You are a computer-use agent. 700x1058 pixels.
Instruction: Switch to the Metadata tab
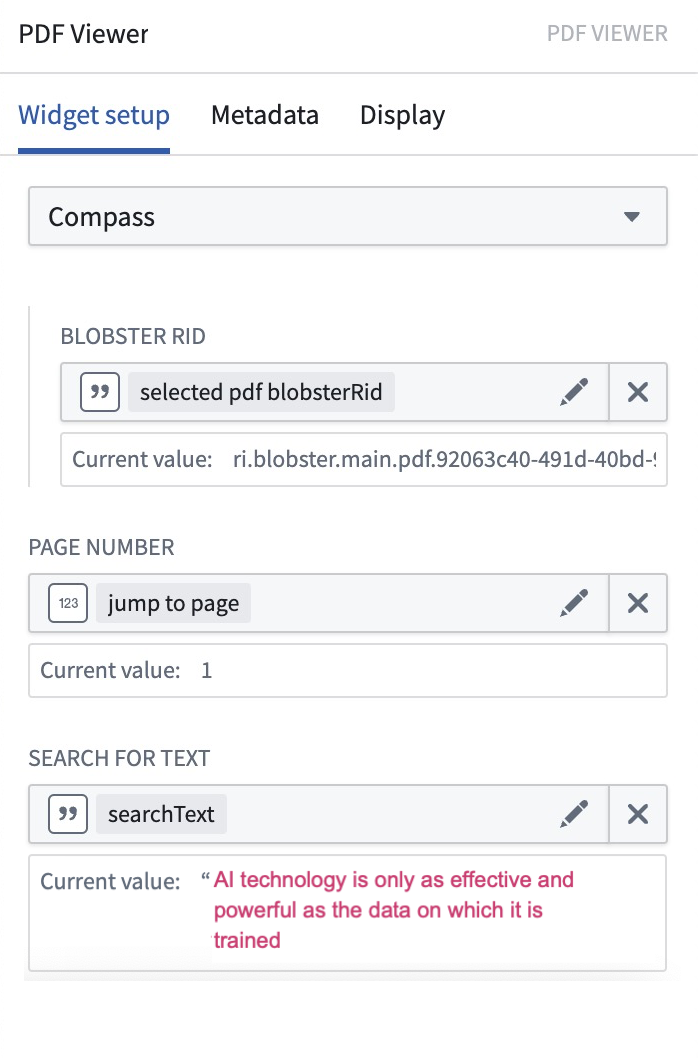click(265, 115)
